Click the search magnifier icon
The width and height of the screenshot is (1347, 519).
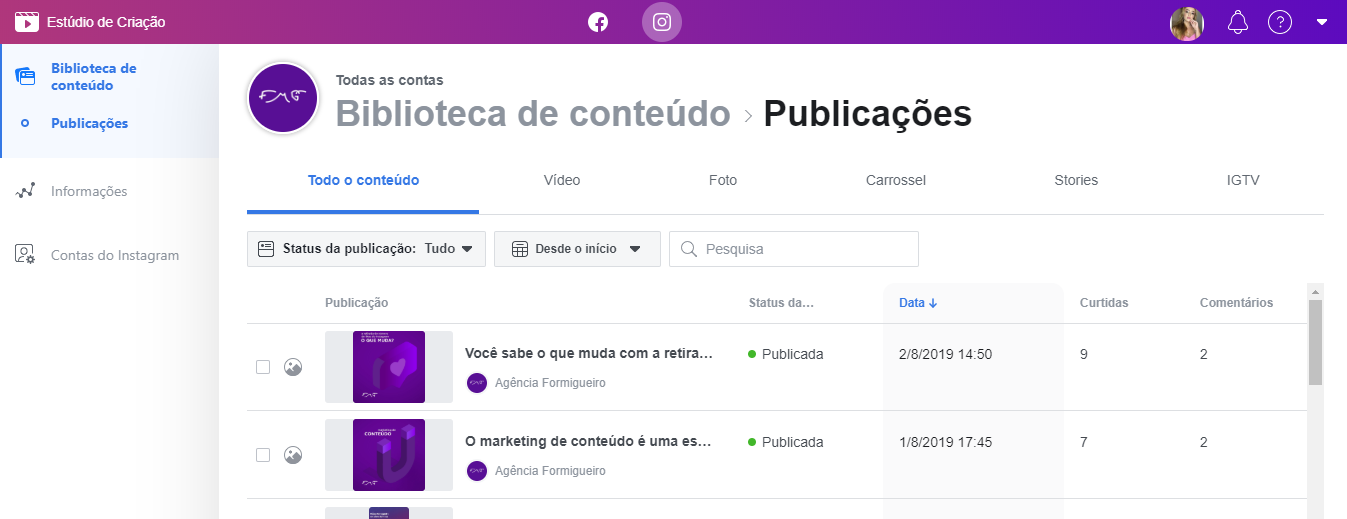pos(688,249)
